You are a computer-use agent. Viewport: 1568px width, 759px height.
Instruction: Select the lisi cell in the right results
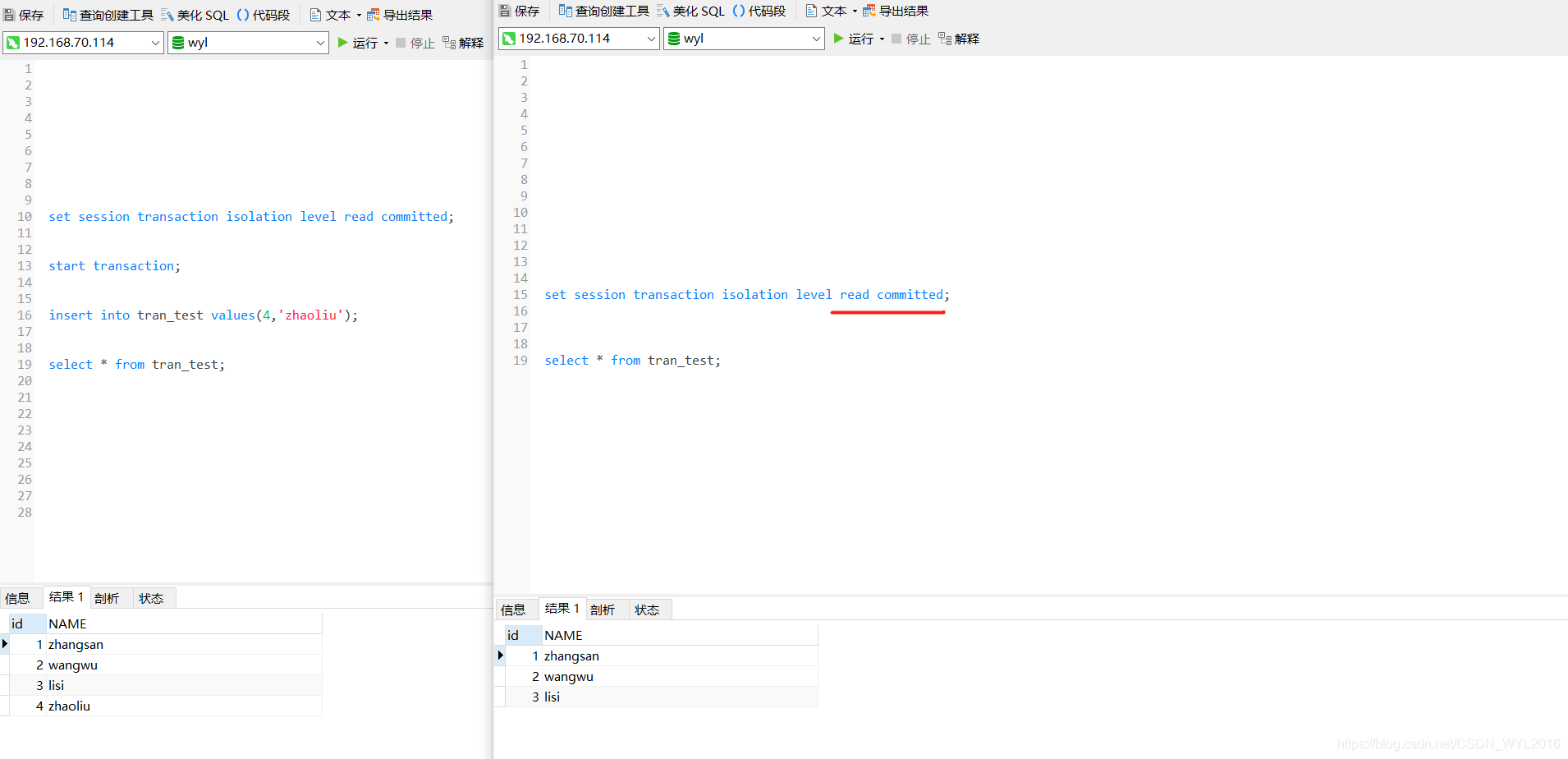[x=680, y=697]
